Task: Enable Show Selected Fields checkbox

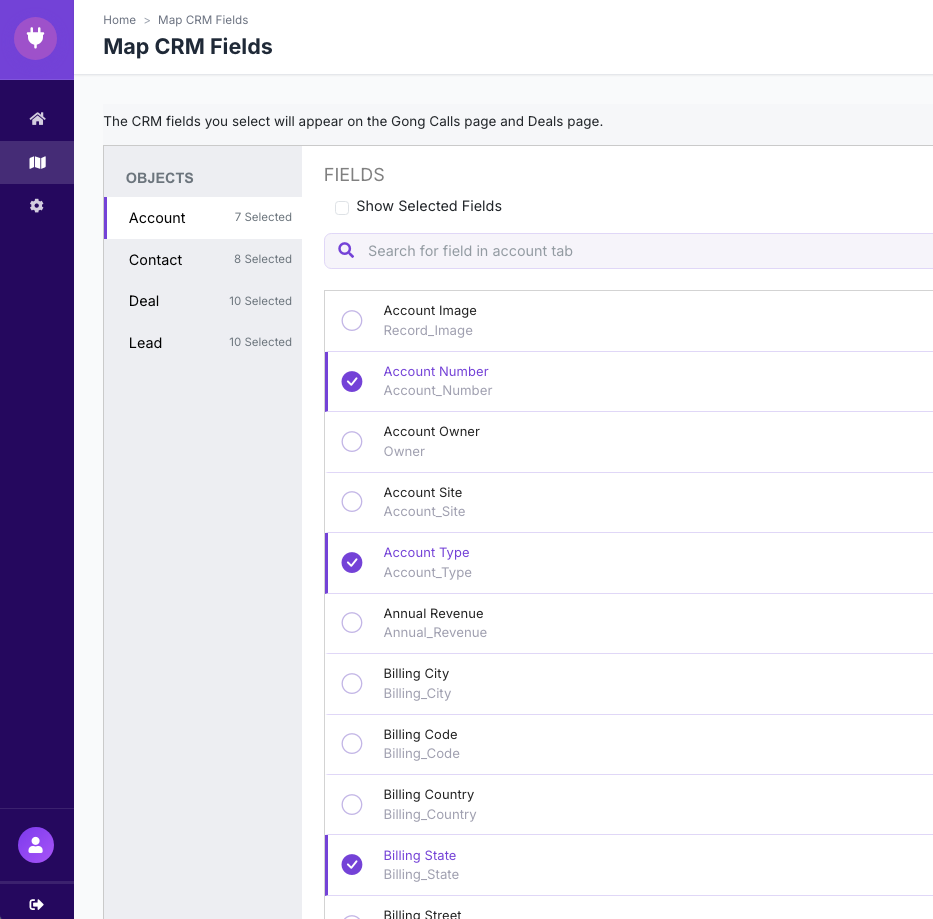Action: (342, 207)
